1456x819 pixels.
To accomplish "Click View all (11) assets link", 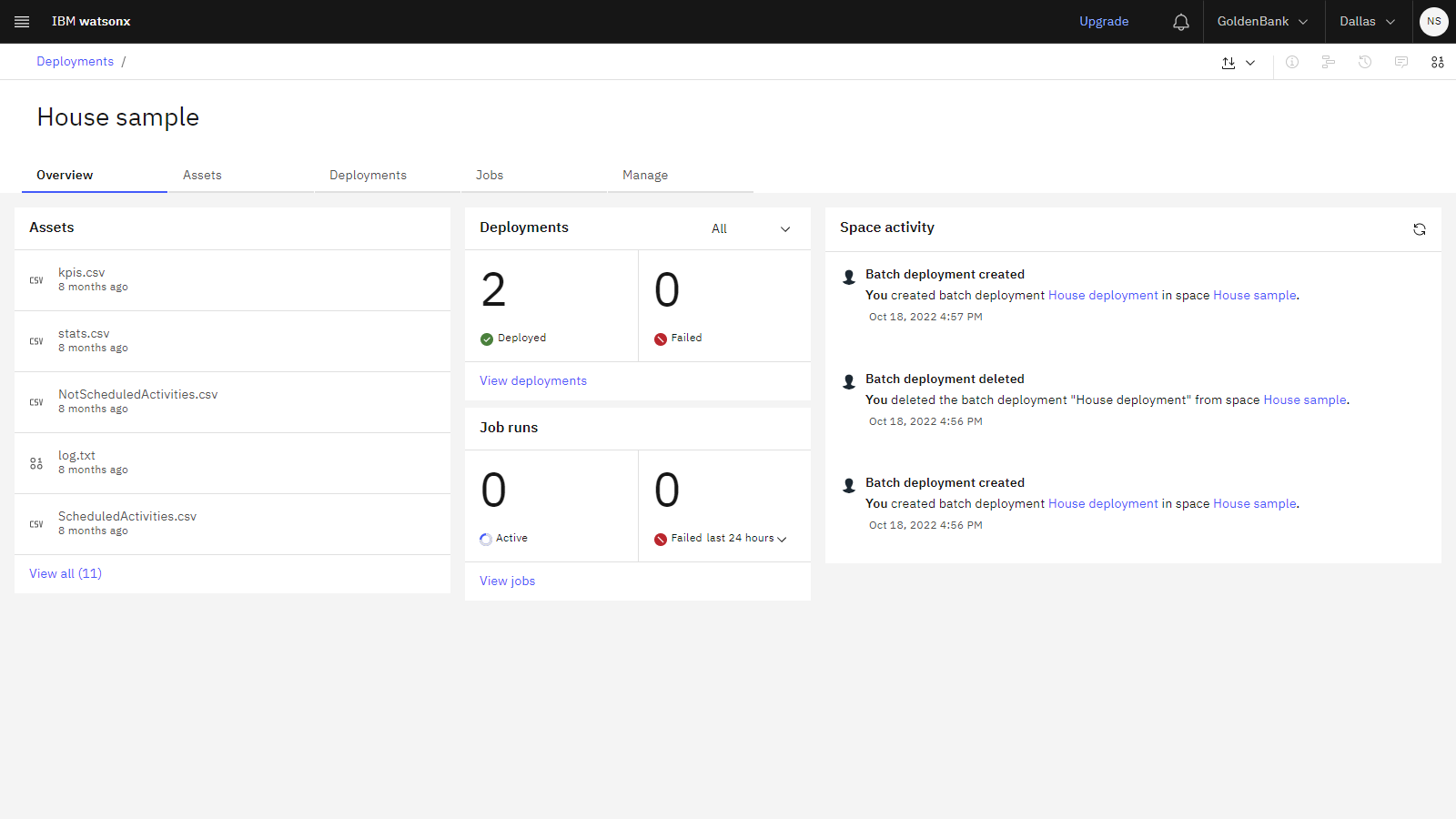I will tap(66, 573).
